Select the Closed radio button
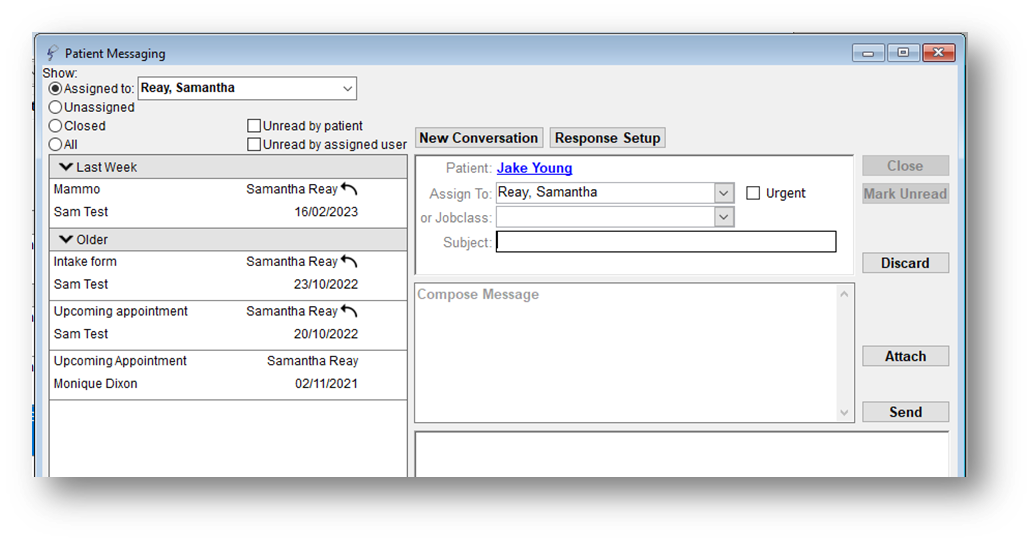 (55, 125)
